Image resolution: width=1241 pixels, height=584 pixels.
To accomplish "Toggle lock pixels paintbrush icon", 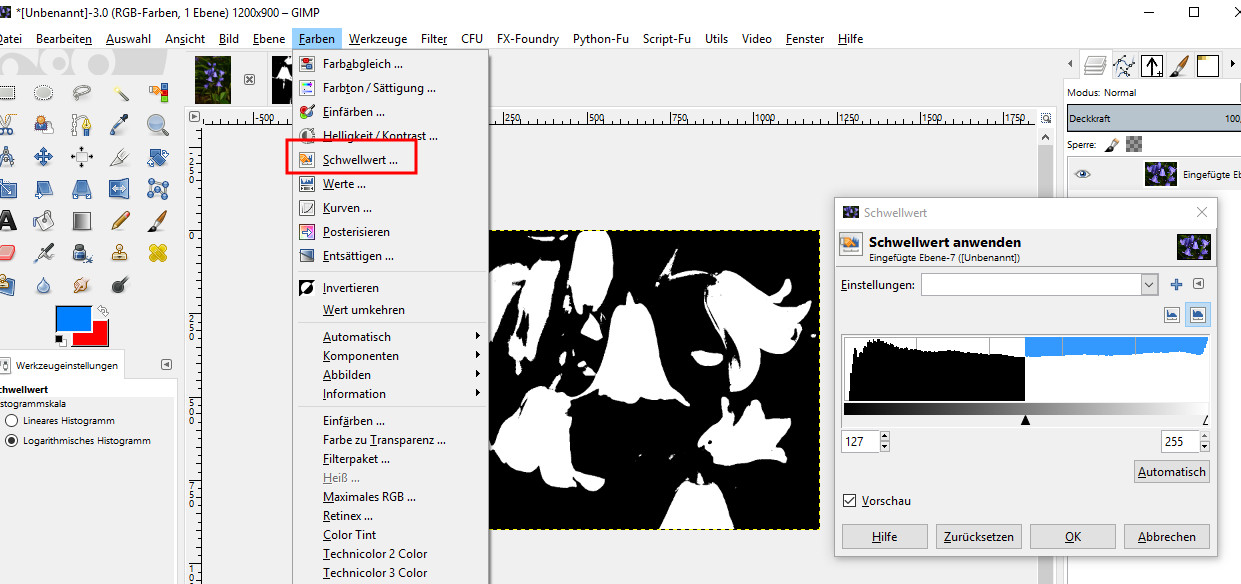I will tap(1111, 145).
